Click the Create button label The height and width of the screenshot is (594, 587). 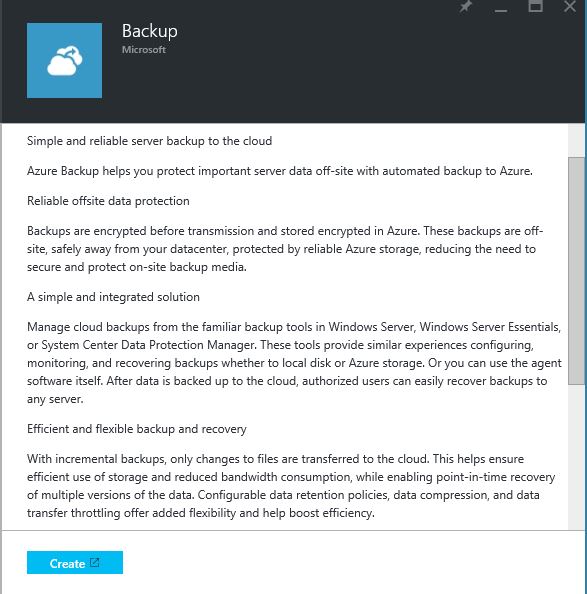click(x=67, y=564)
